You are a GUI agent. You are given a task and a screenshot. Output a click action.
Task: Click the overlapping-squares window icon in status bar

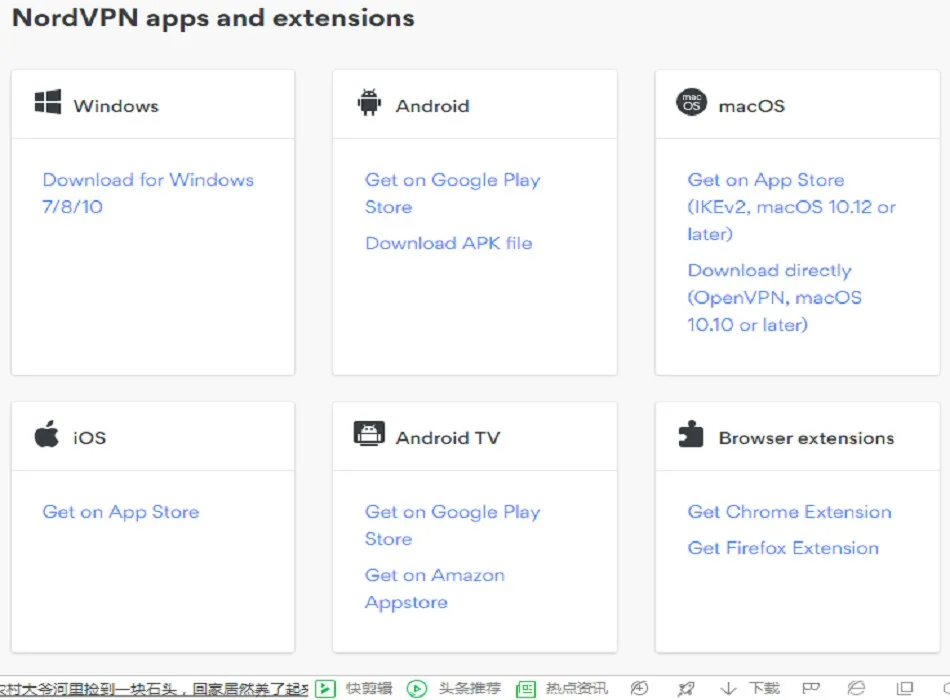[x=905, y=688]
